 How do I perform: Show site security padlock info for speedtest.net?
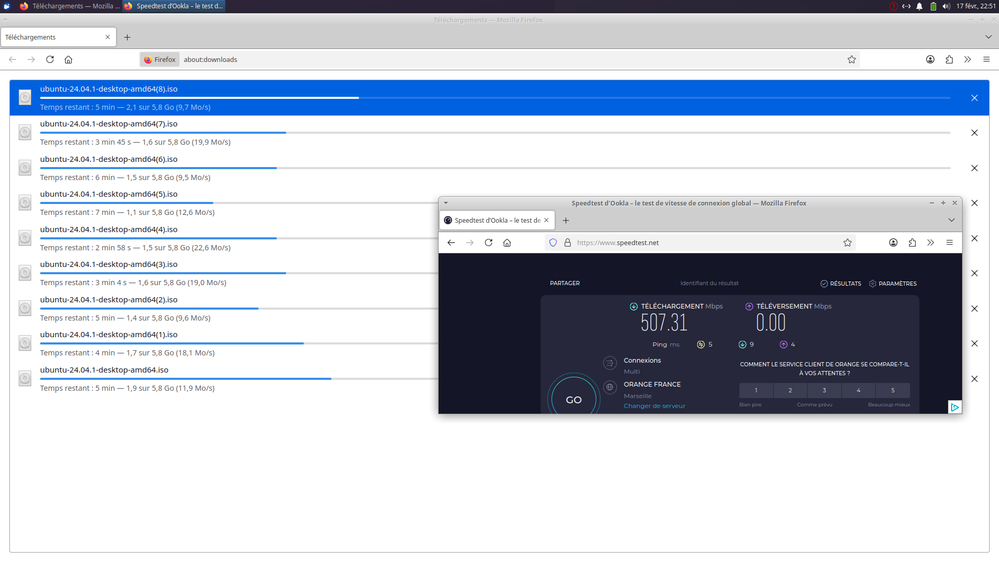(567, 243)
